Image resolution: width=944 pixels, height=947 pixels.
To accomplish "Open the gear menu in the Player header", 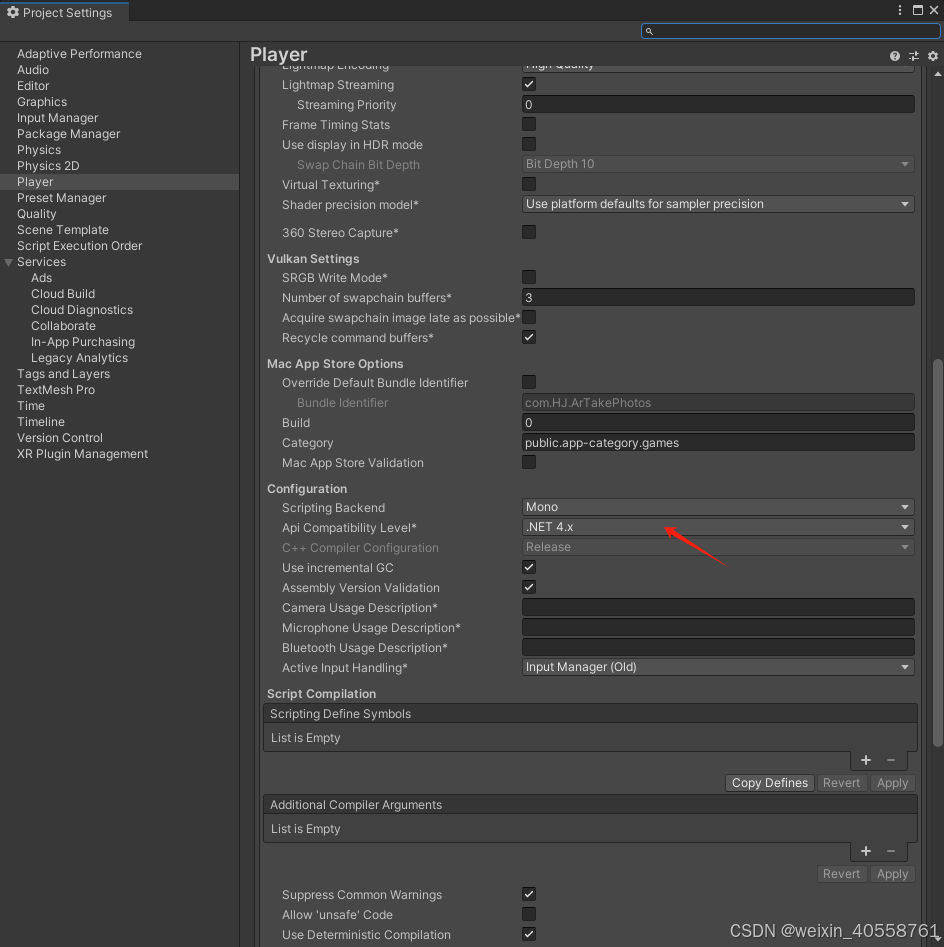I will (x=932, y=56).
